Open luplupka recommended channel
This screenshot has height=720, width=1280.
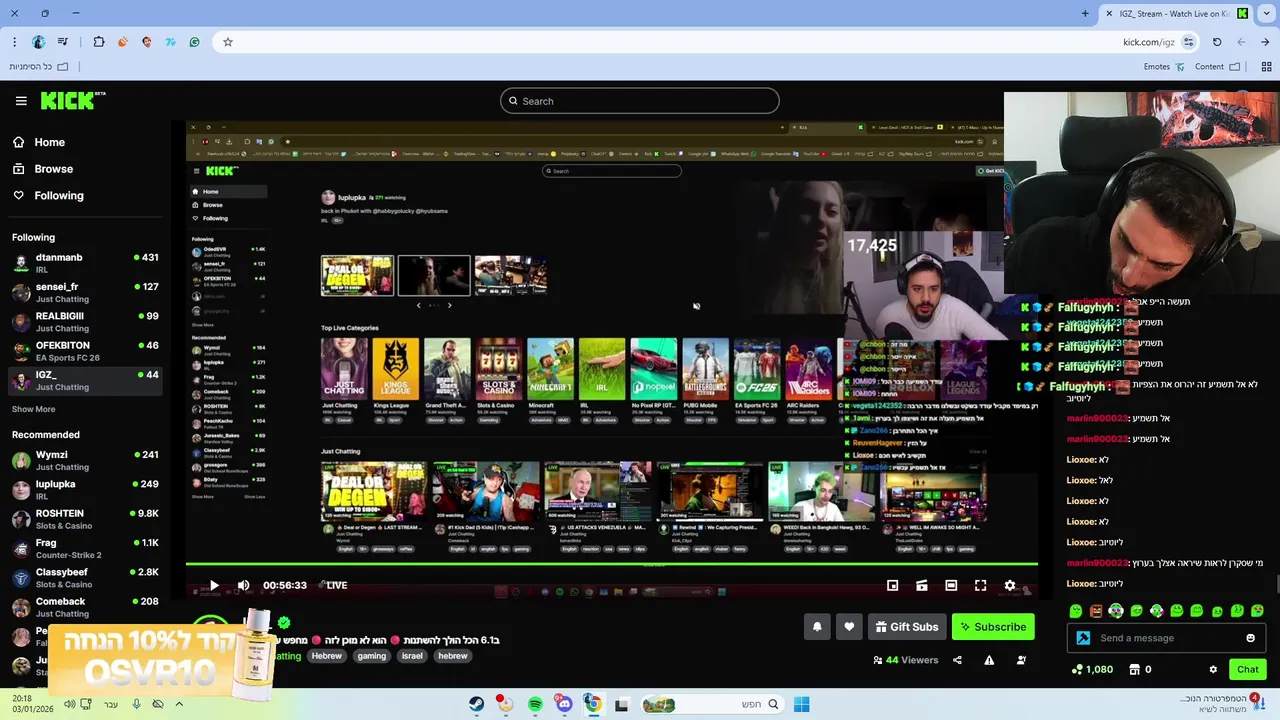pos(84,489)
